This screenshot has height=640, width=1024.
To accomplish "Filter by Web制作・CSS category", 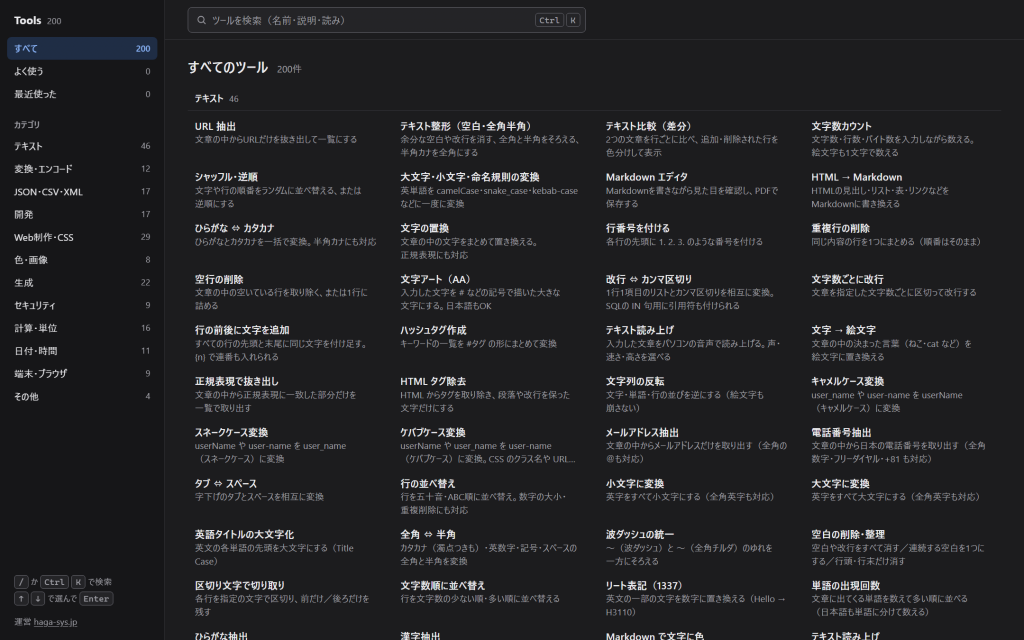I will point(82,237).
